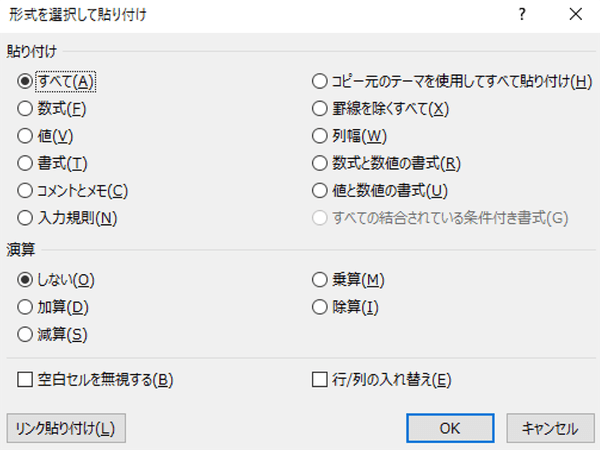Select the コメントとメモ(C) option
The image size is (600, 450).
pyautogui.click(x=26, y=190)
